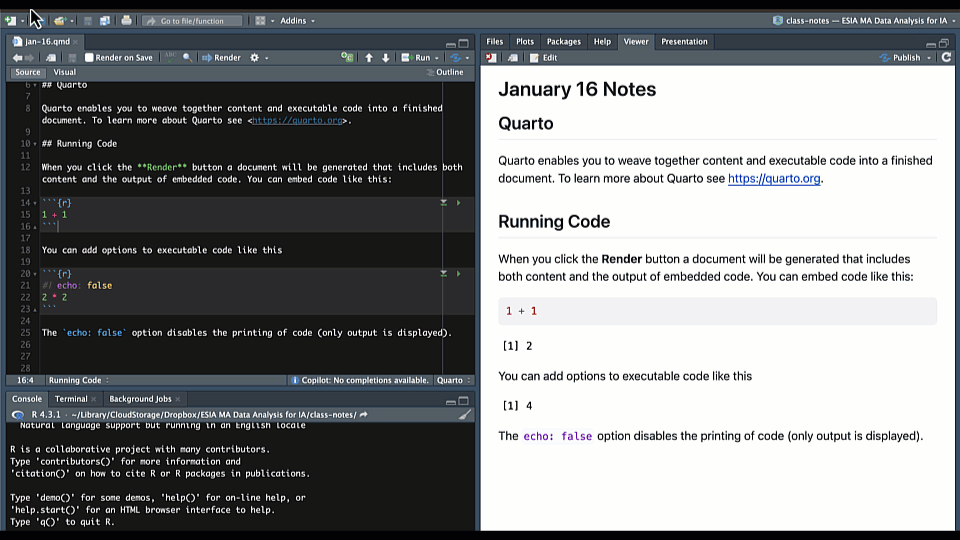This screenshot has height=540, width=960.
Task: Open the Addins dropdown
Action: click(297, 20)
